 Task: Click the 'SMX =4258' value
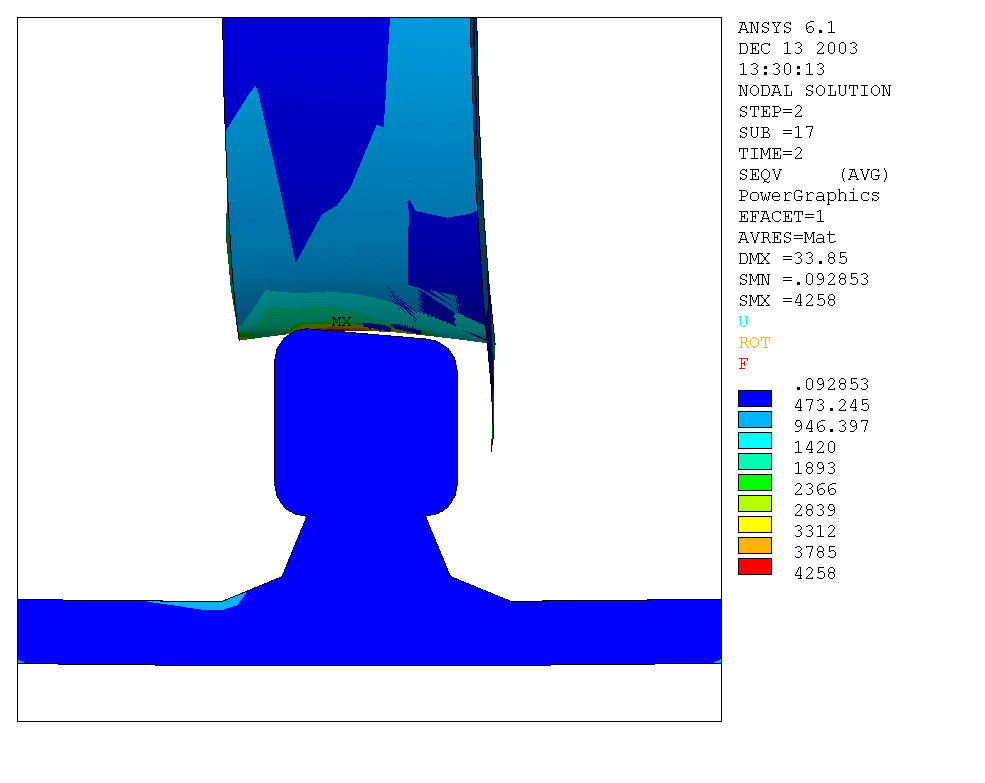tap(787, 301)
